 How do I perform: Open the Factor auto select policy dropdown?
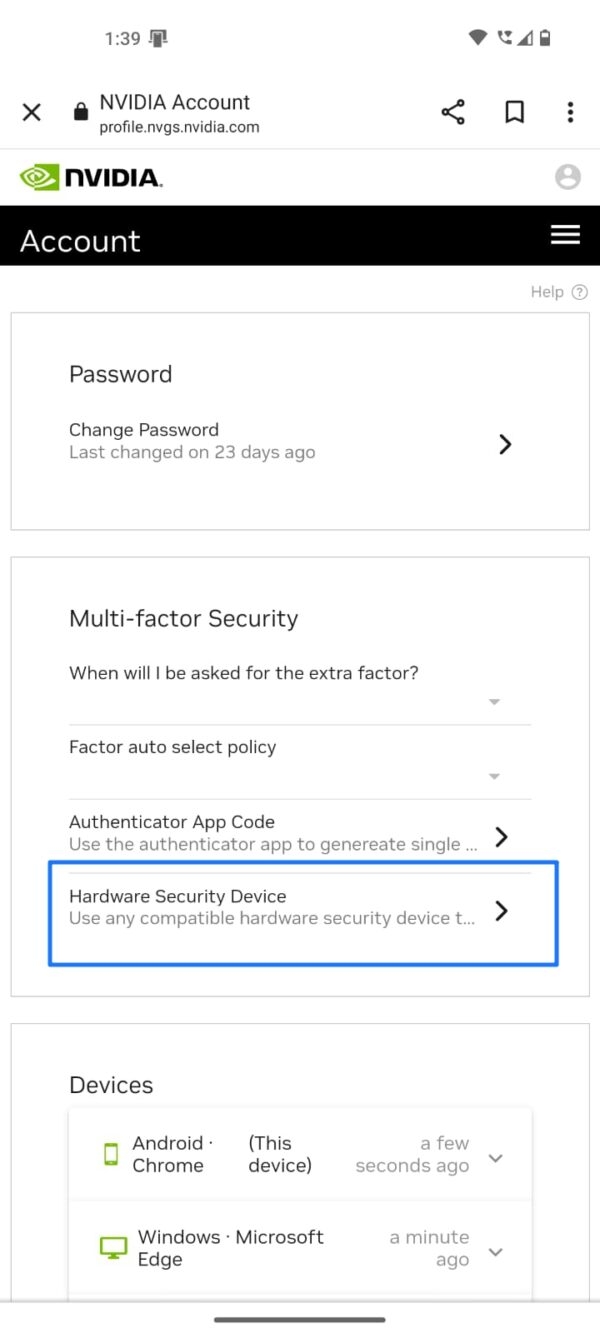point(493,776)
